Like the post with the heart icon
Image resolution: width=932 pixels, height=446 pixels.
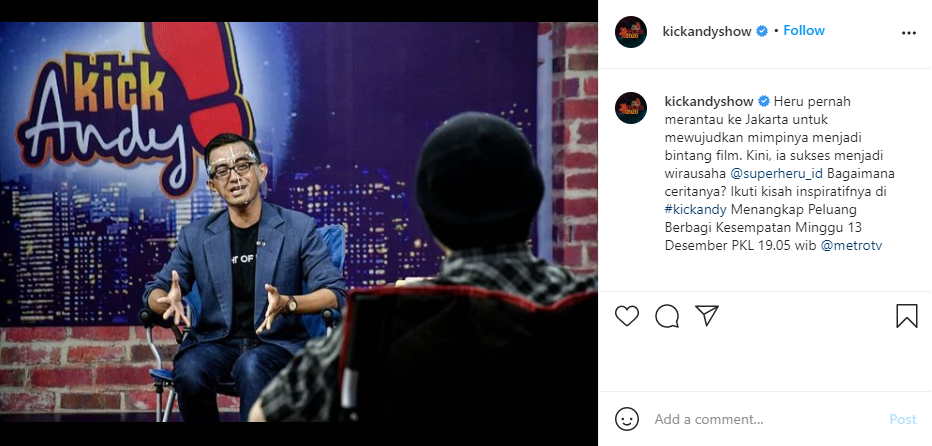tap(626, 316)
